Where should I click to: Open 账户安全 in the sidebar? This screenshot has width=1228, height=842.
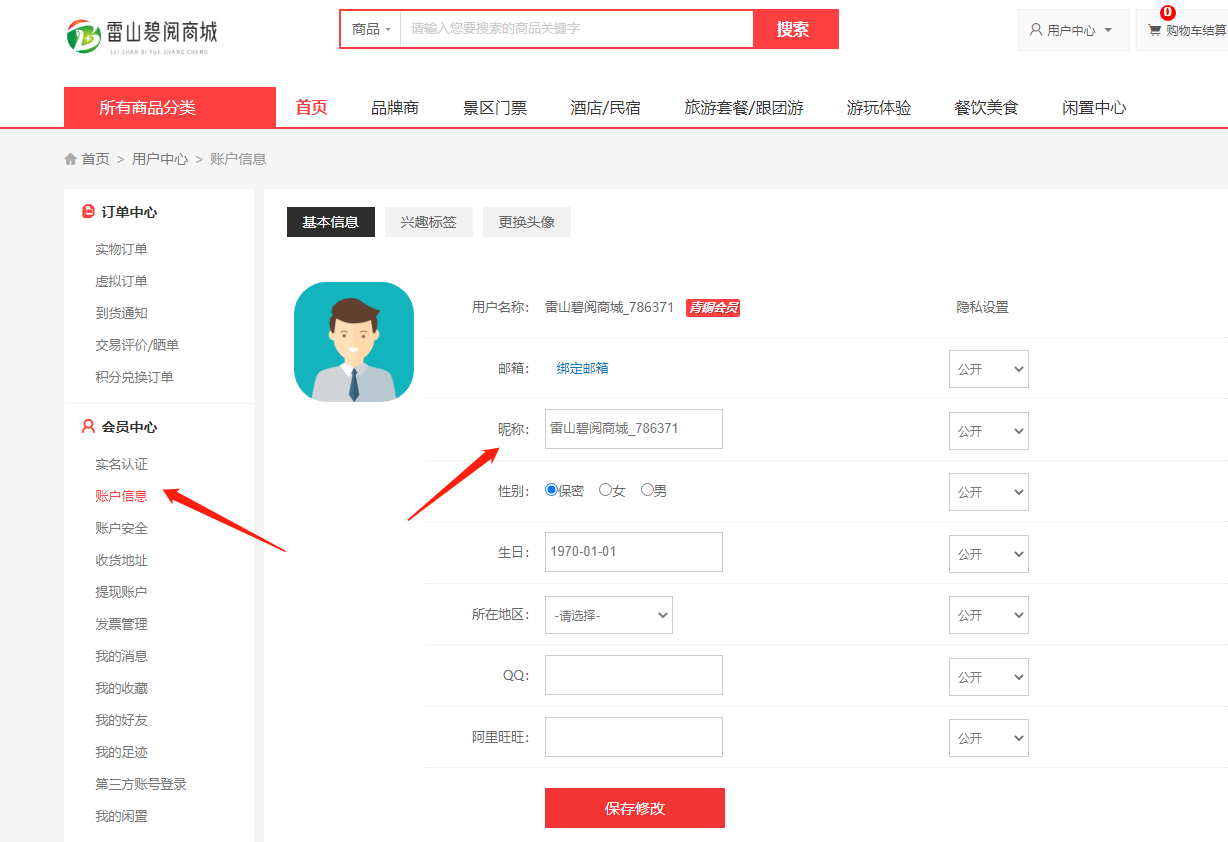[121, 528]
